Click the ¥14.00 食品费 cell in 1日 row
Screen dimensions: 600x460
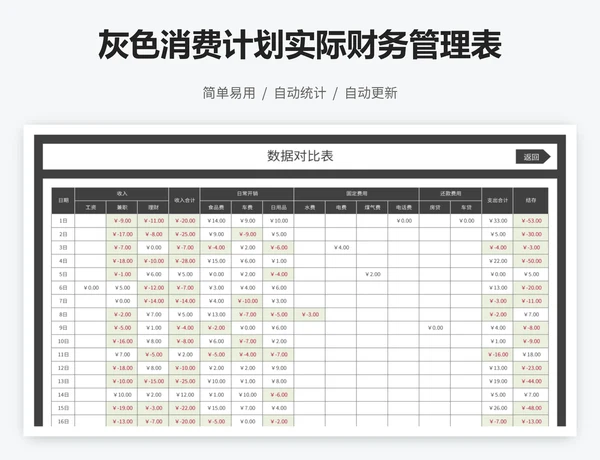pyautogui.click(x=216, y=221)
